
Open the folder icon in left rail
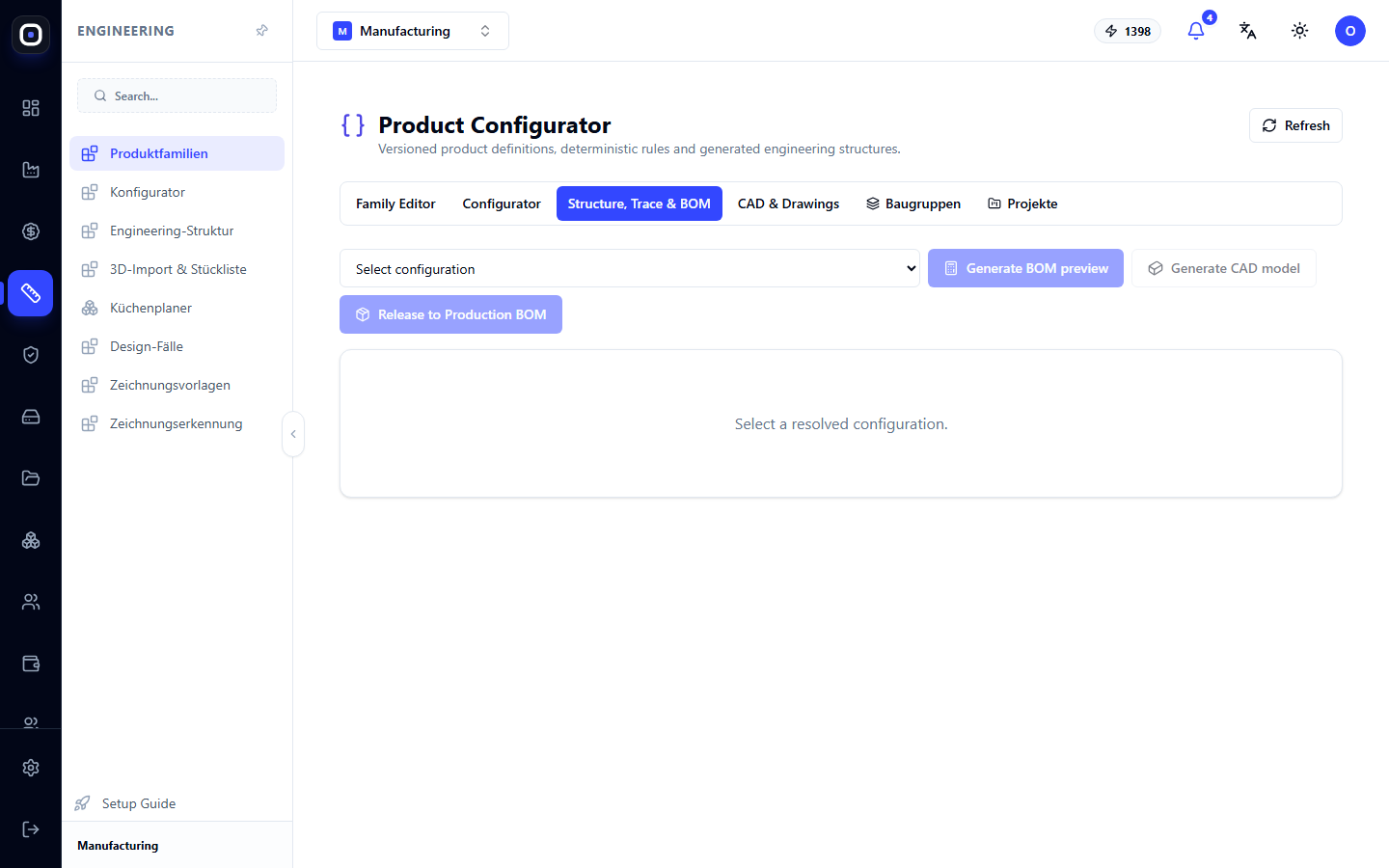(x=31, y=478)
